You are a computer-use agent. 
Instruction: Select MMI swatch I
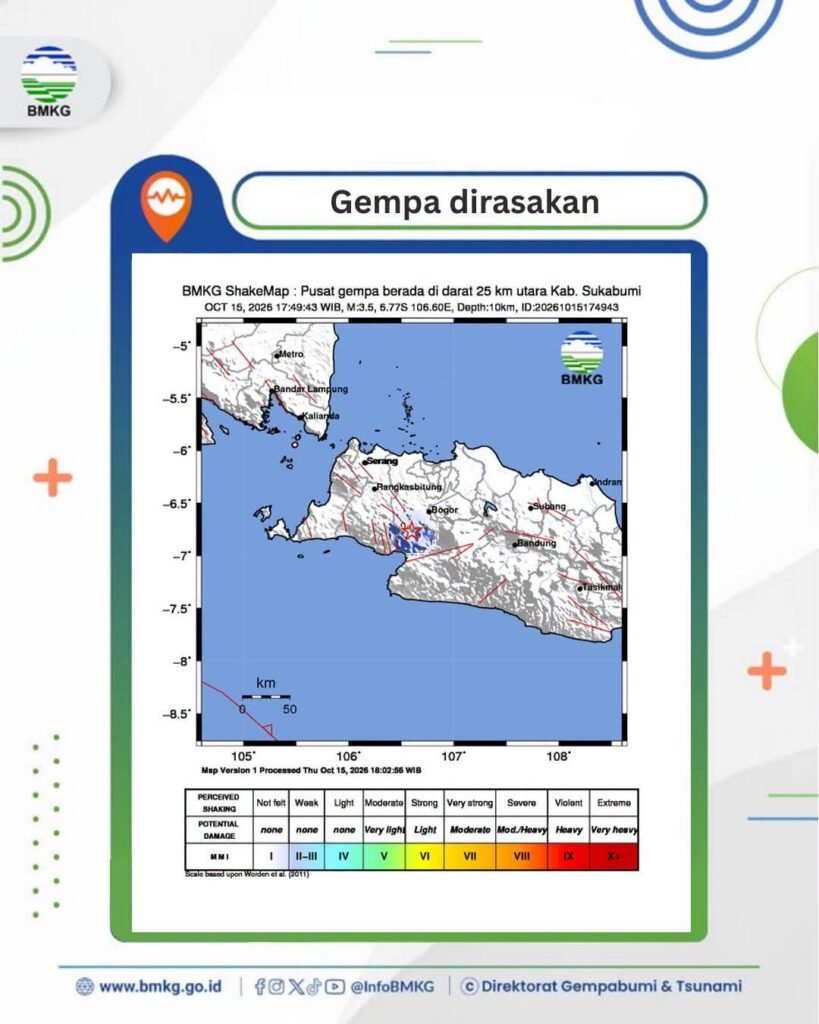(x=271, y=856)
